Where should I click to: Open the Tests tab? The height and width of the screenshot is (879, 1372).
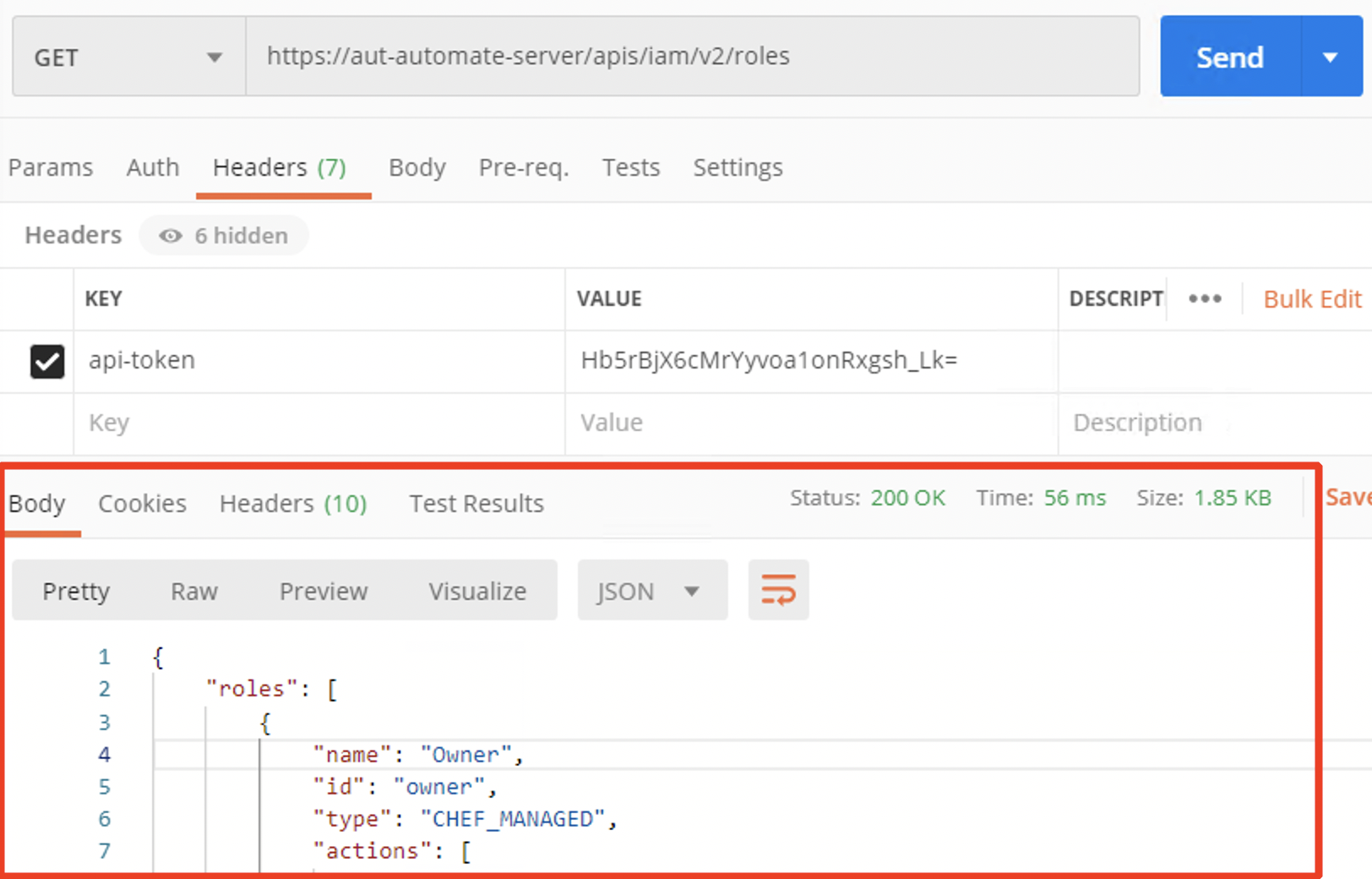[x=631, y=167]
